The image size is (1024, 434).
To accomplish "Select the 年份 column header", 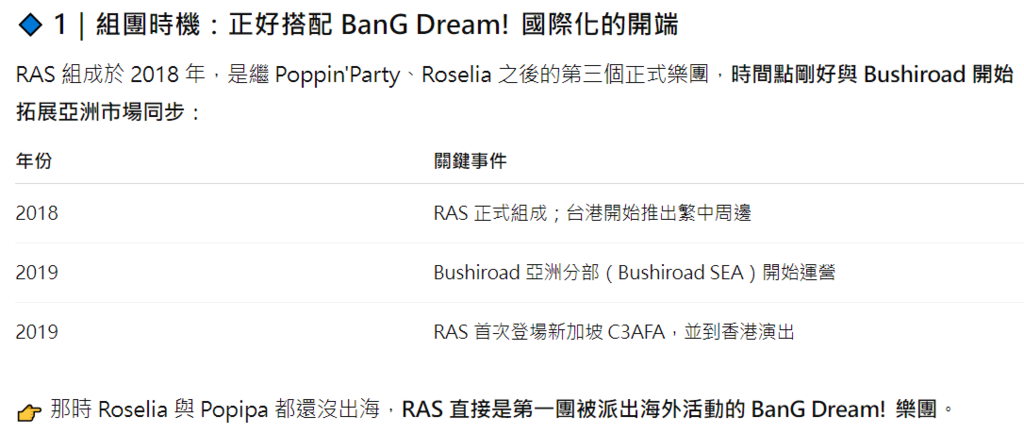I will pyautogui.click(x=34, y=161).
